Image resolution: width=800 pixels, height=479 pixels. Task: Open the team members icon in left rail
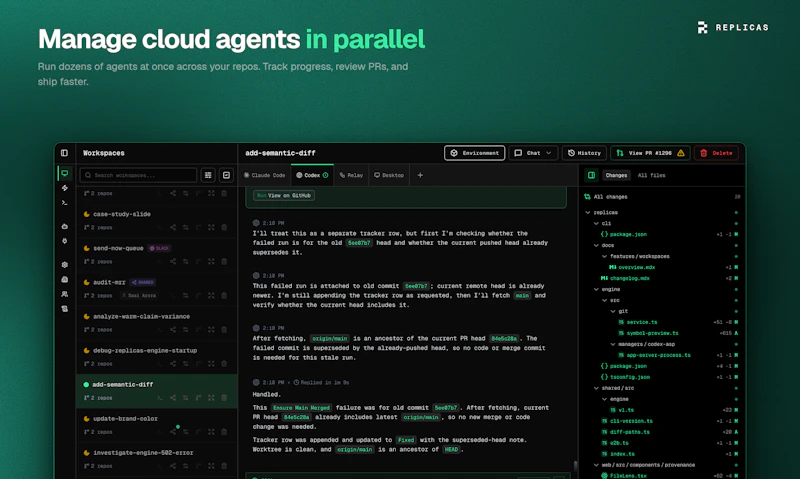64,294
